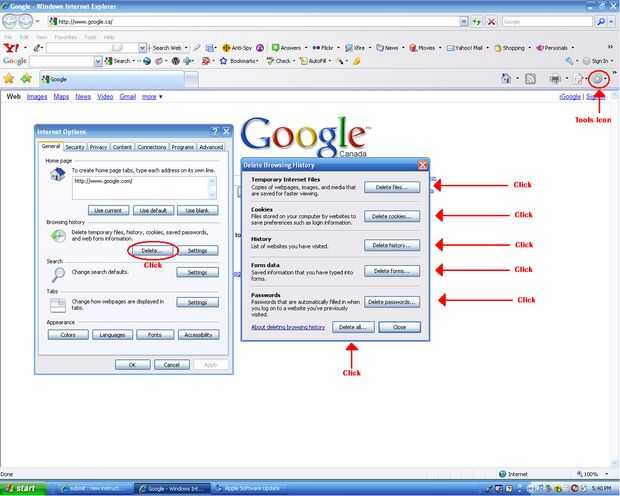Click the Tools gear icon in command bar
The image size is (620, 496).
pos(597,79)
